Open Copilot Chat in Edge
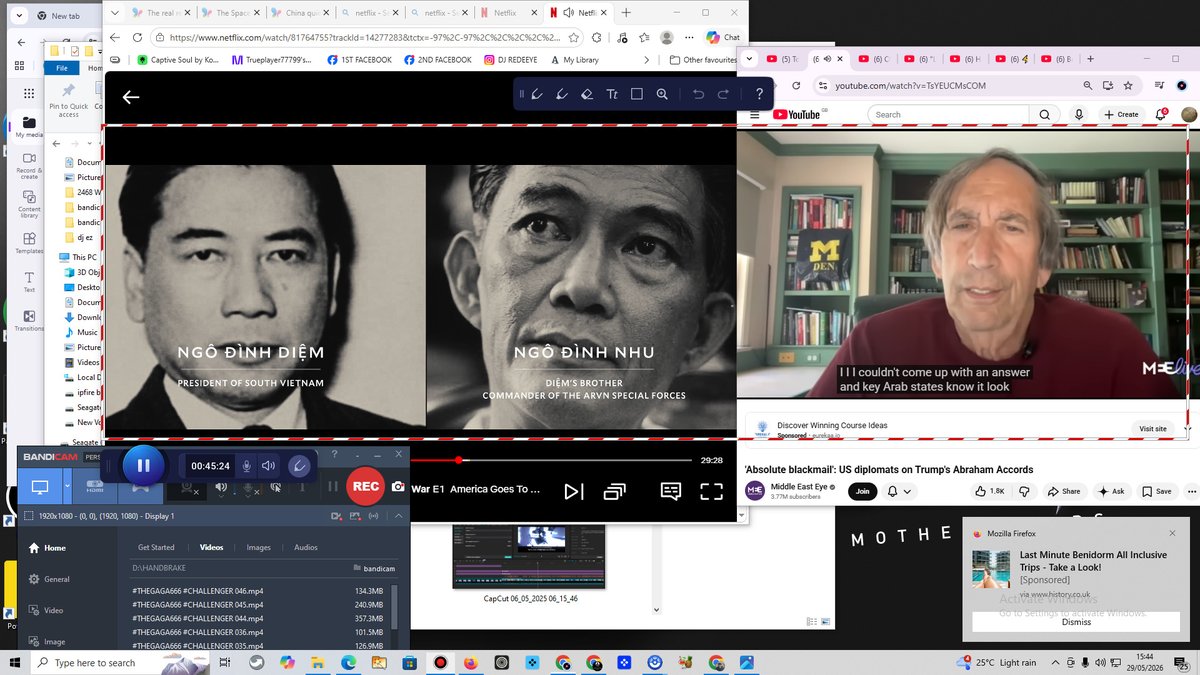1200x675 pixels. pos(722,37)
